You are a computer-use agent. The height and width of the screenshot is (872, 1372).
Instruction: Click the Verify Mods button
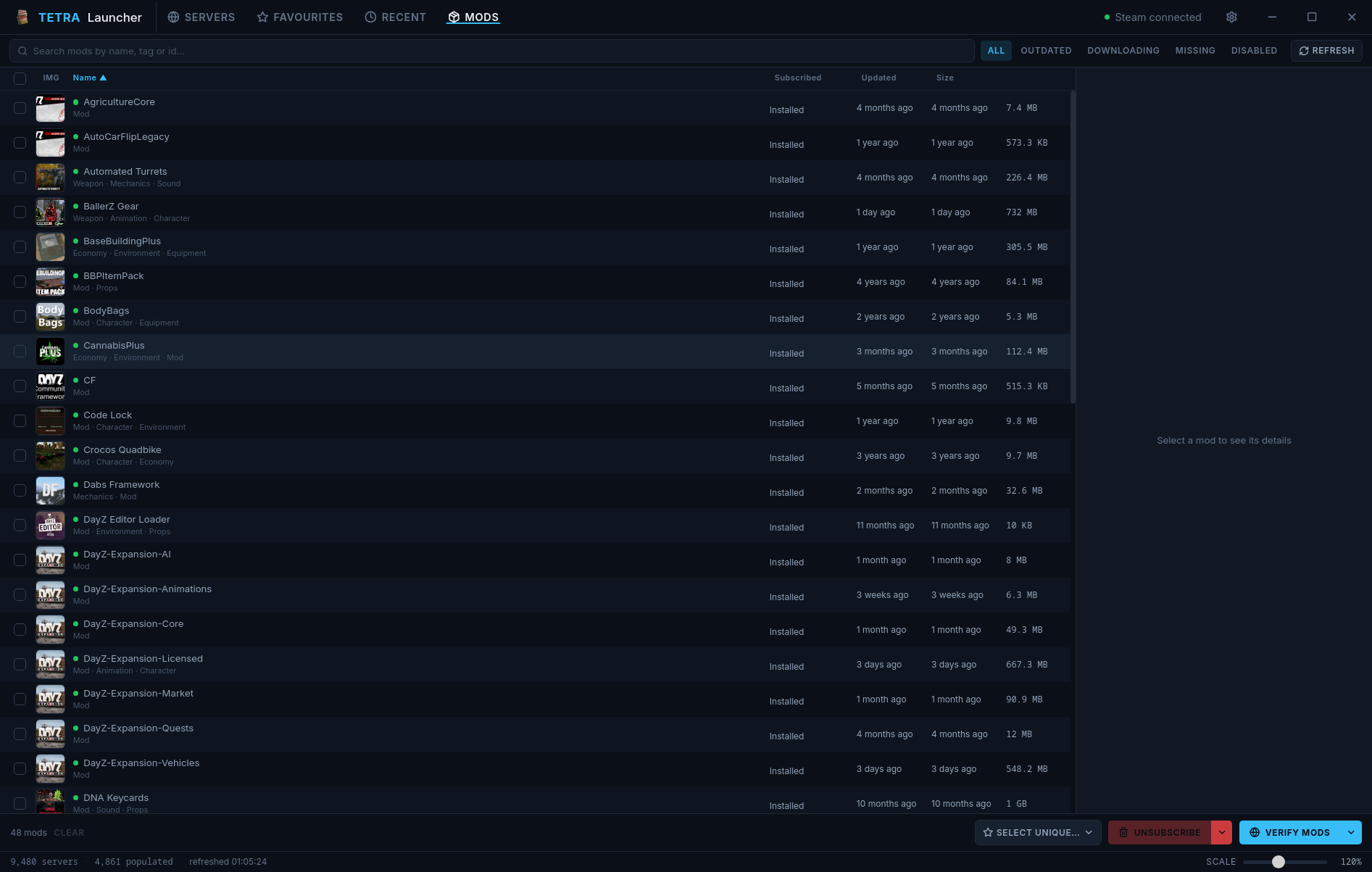[1290, 833]
